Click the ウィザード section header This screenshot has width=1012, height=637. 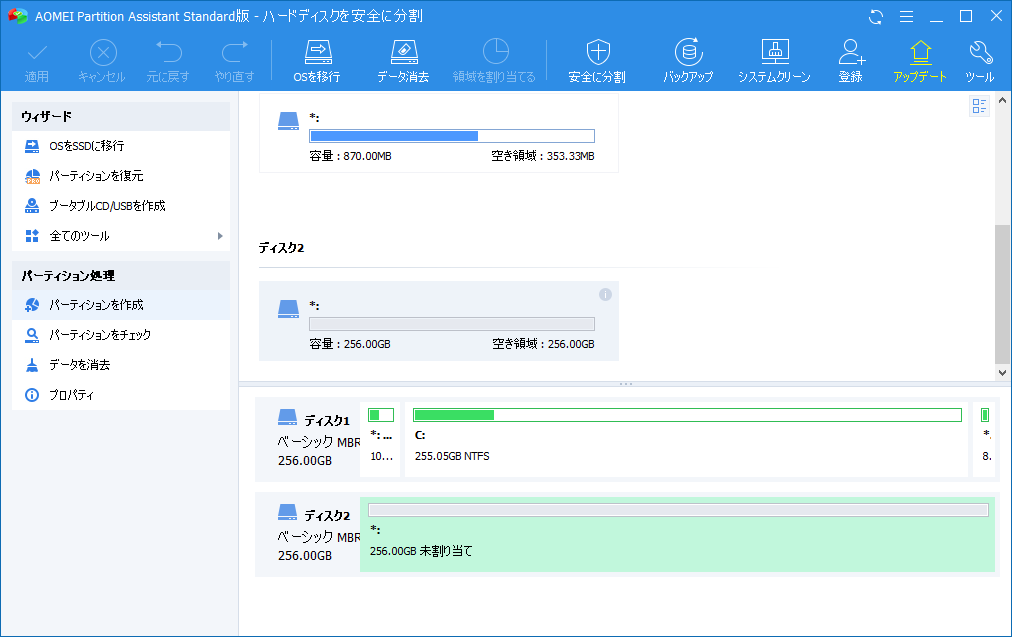(121, 116)
